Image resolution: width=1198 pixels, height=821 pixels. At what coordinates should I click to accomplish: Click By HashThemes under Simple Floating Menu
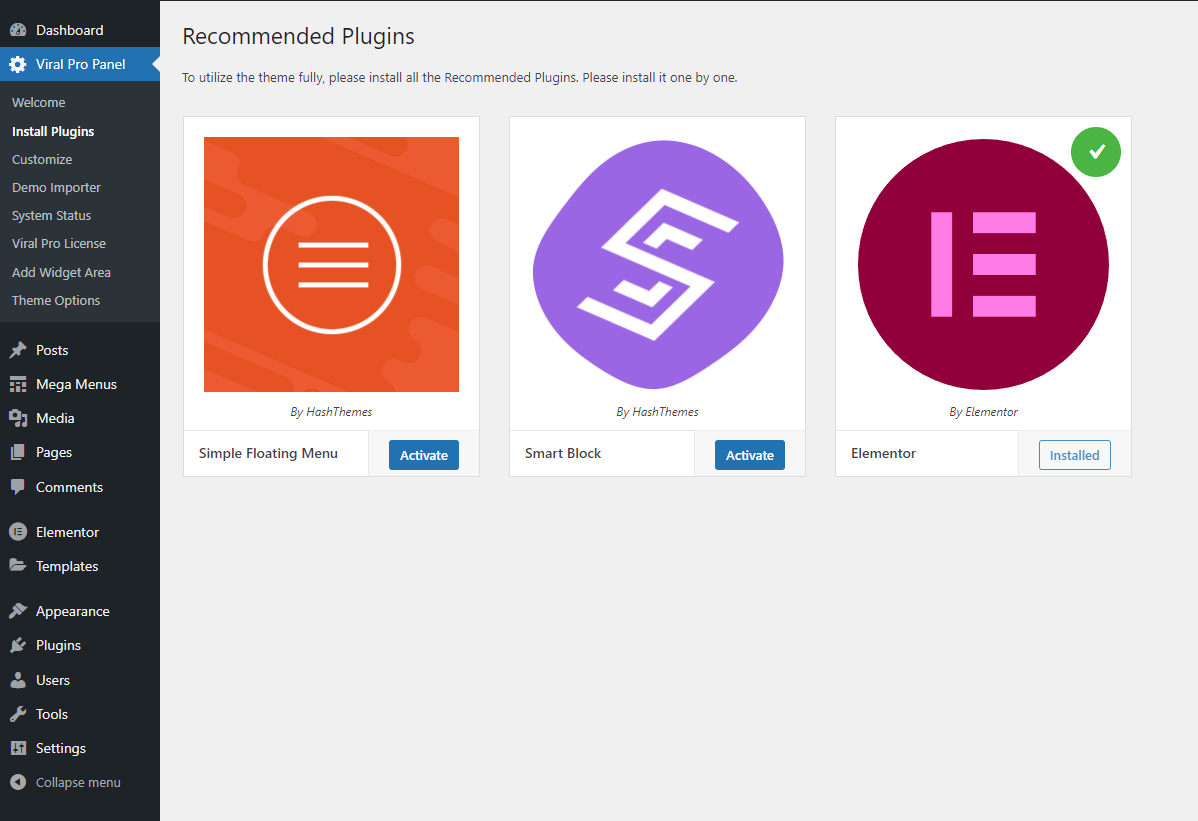[x=331, y=412]
